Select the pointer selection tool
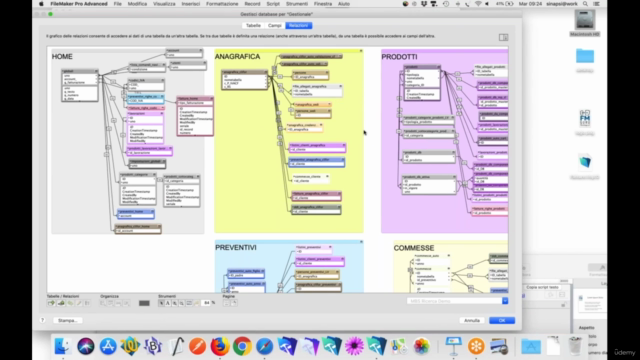Viewport: 640px width, 360px height. point(161,303)
